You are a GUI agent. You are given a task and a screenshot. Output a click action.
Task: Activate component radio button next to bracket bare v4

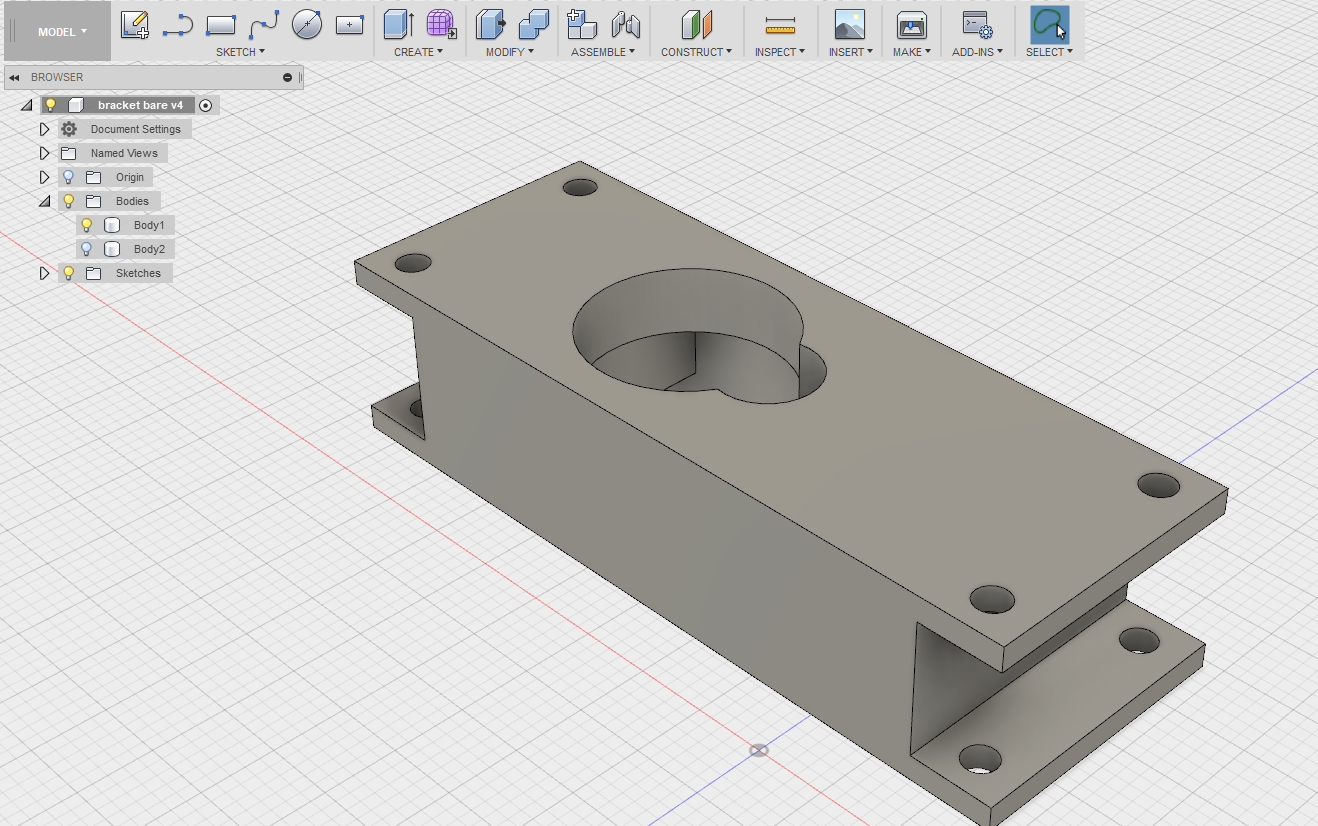pos(205,105)
